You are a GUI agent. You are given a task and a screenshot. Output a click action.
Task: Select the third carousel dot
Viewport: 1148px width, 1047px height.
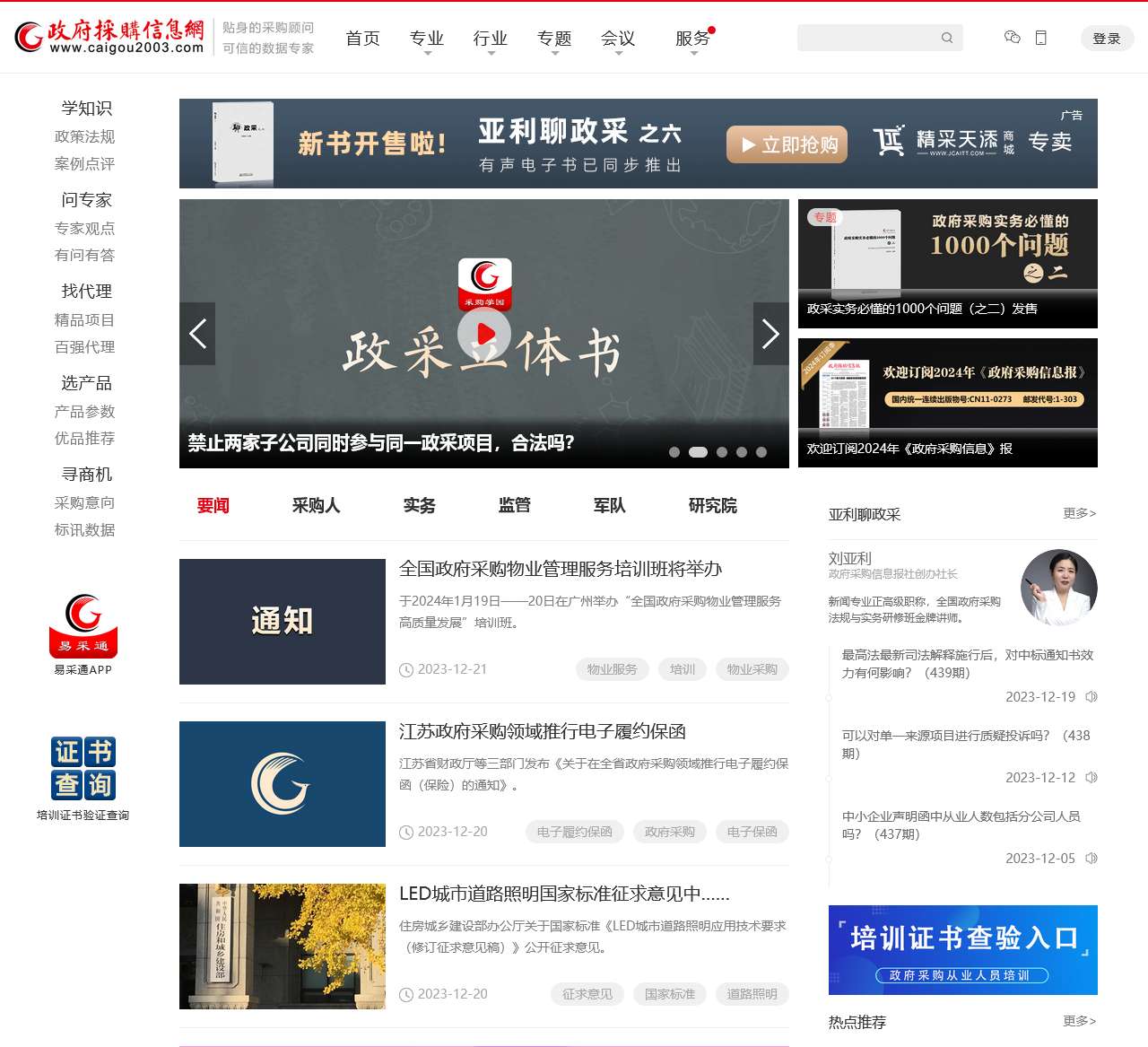[722, 452]
